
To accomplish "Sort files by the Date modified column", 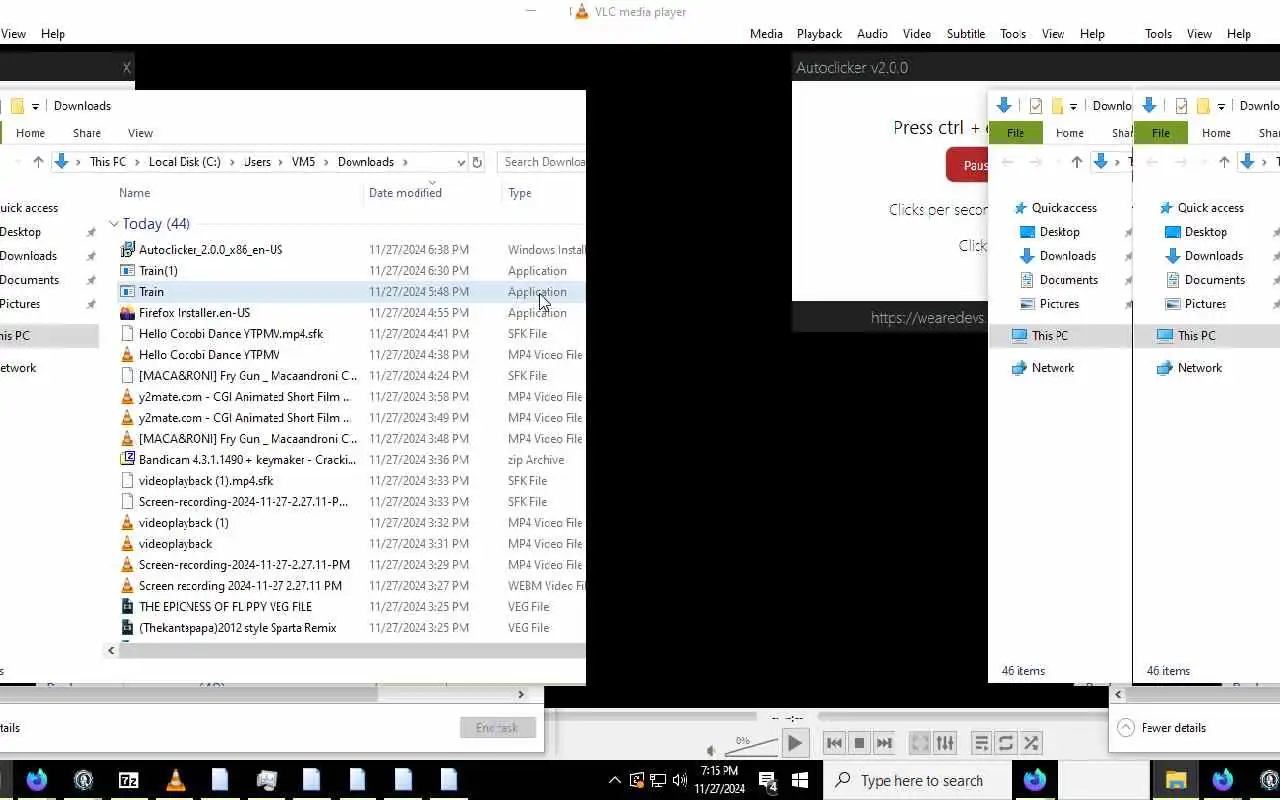I will [405, 193].
